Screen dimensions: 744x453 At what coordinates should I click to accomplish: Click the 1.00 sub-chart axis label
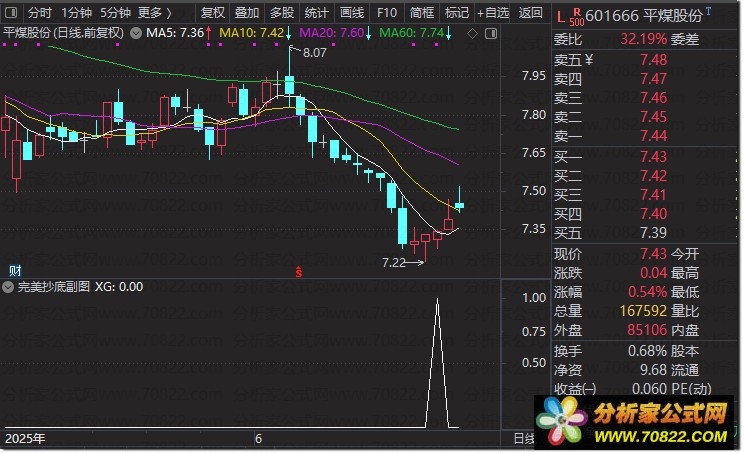point(534,298)
